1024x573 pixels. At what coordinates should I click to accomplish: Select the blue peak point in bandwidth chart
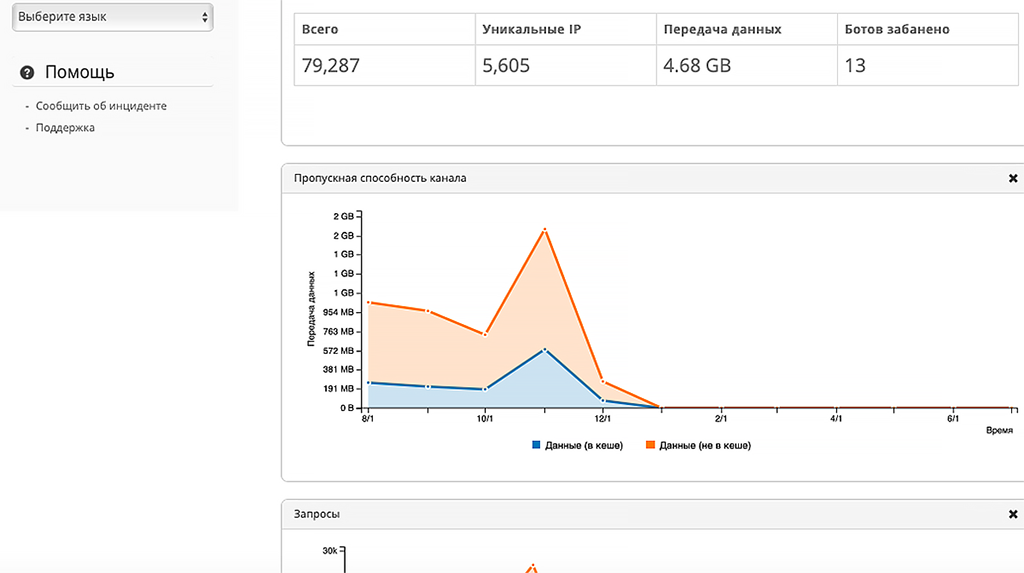[544, 350]
